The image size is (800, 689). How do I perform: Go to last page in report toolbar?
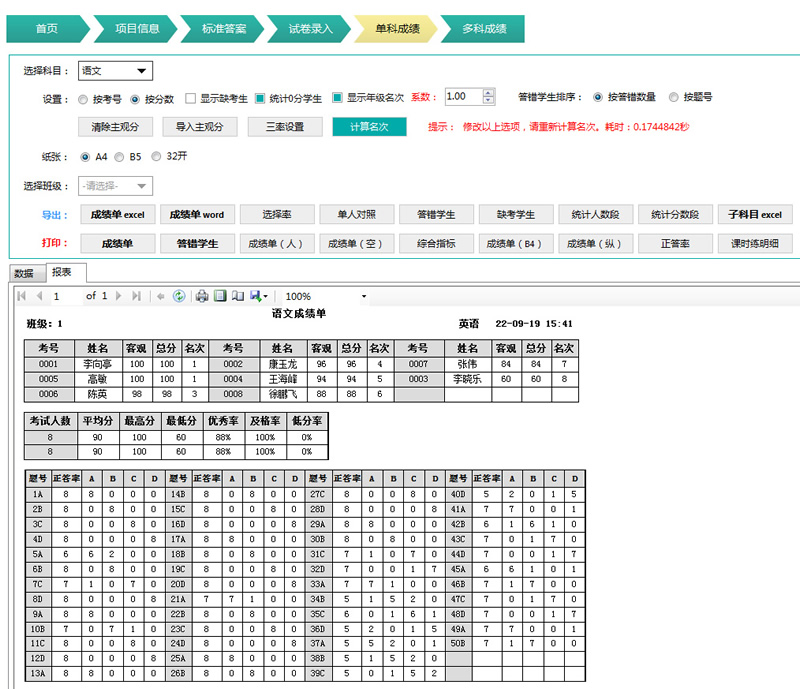coord(136,296)
